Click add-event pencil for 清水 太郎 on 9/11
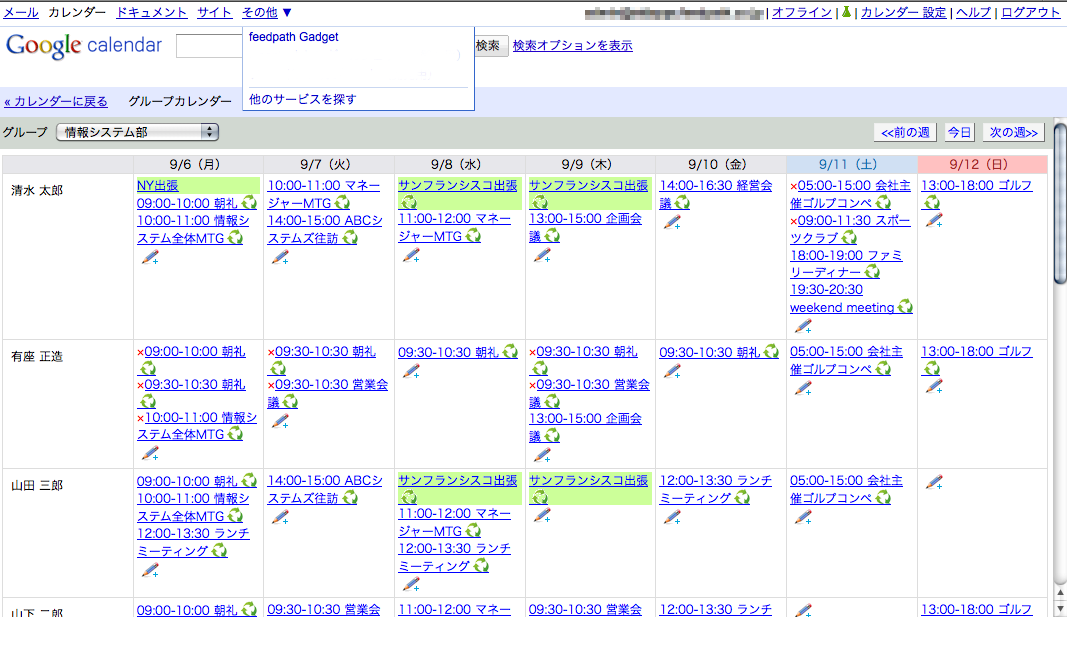 (x=802, y=326)
